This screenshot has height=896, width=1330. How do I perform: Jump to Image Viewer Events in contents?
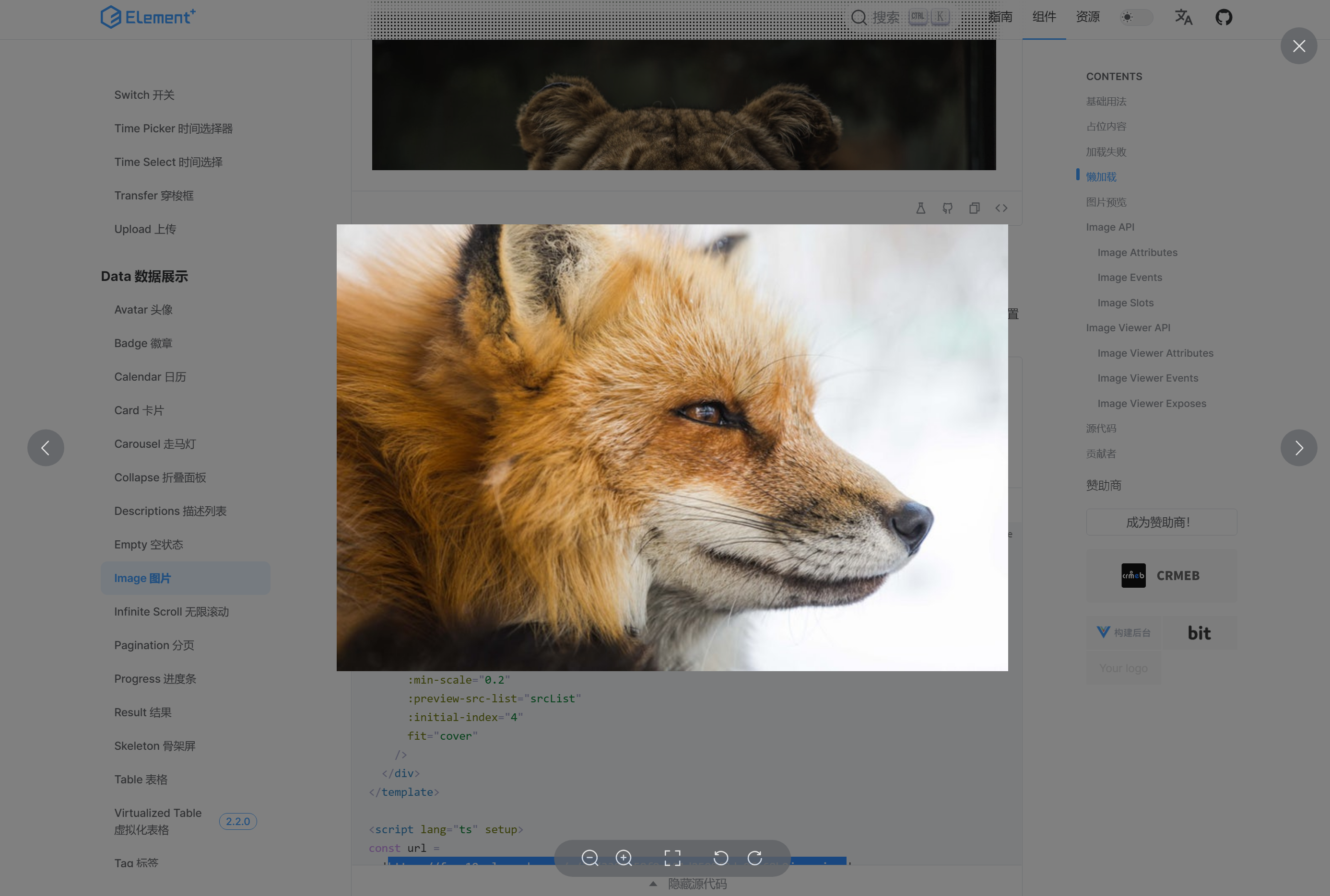click(1148, 378)
